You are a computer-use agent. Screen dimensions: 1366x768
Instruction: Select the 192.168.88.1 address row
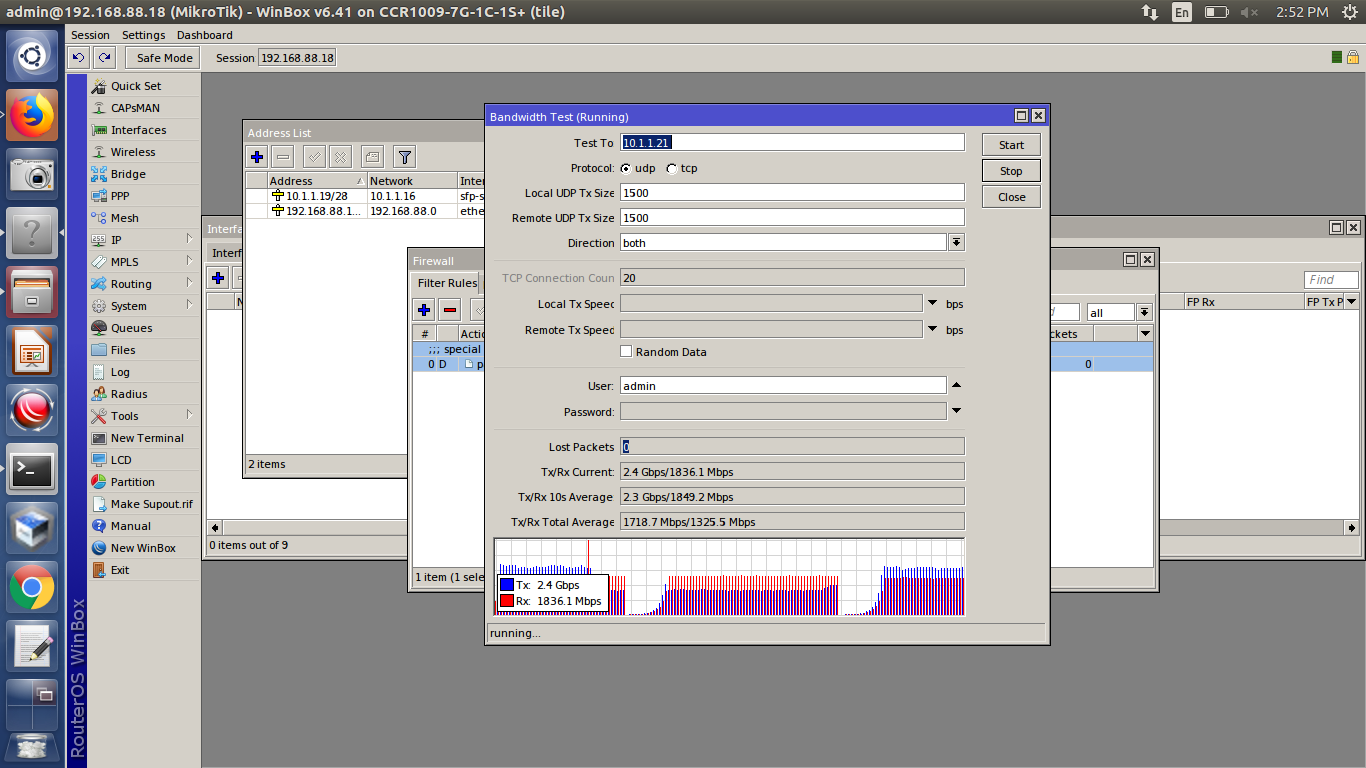click(366, 211)
